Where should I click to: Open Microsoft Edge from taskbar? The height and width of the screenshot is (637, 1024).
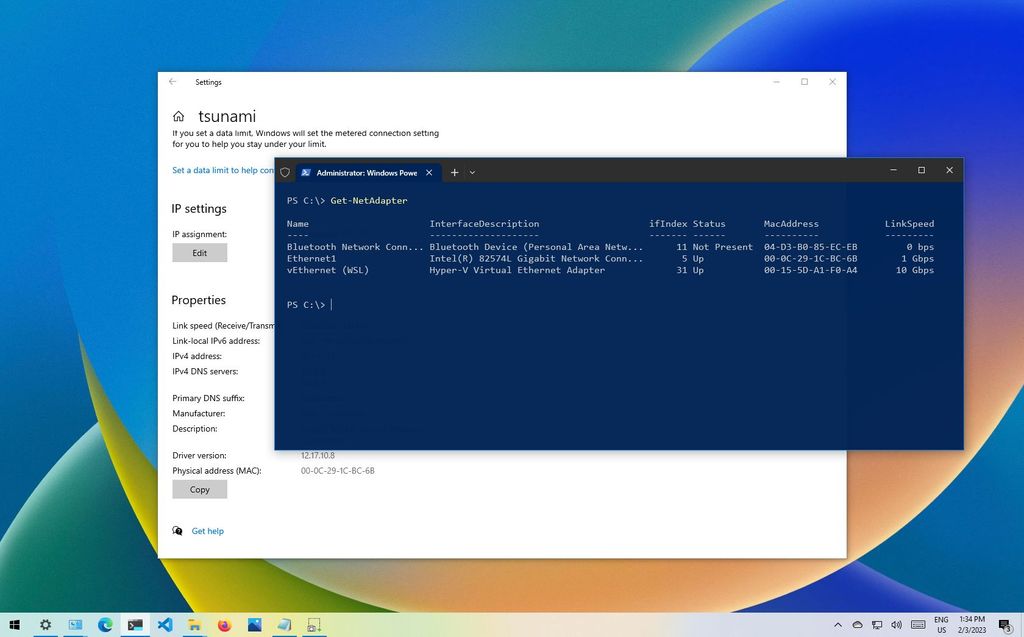pyautogui.click(x=105, y=625)
